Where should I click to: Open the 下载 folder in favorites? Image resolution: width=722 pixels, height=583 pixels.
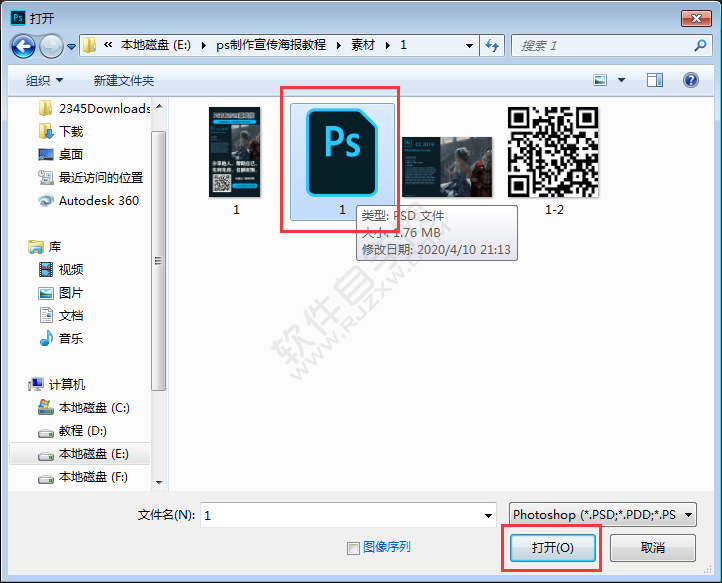click(61, 132)
